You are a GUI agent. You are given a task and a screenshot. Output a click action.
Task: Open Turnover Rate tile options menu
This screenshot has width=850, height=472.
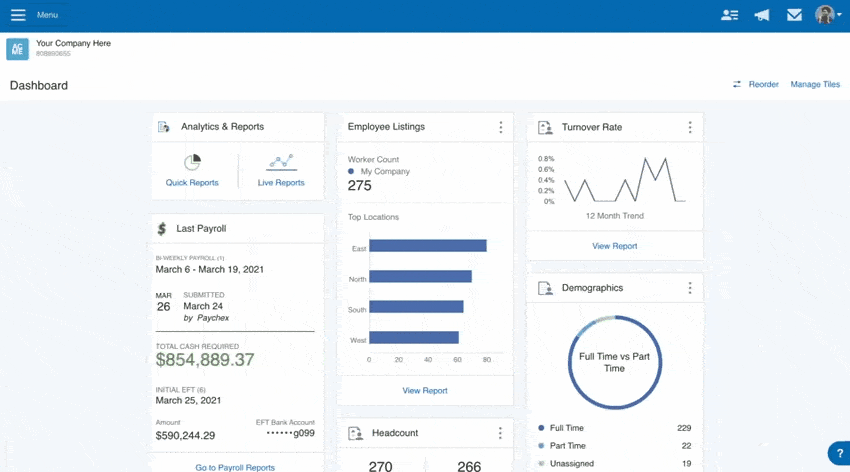point(690,128)
